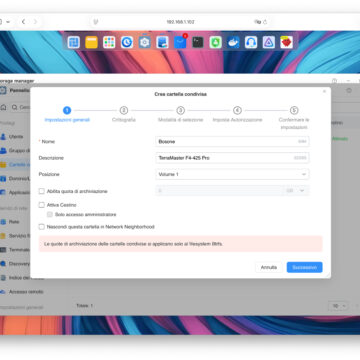This screenshot has height=360, width=360.
Task: Select the Dominio sidebar entry
Action: tap(15, 179)
